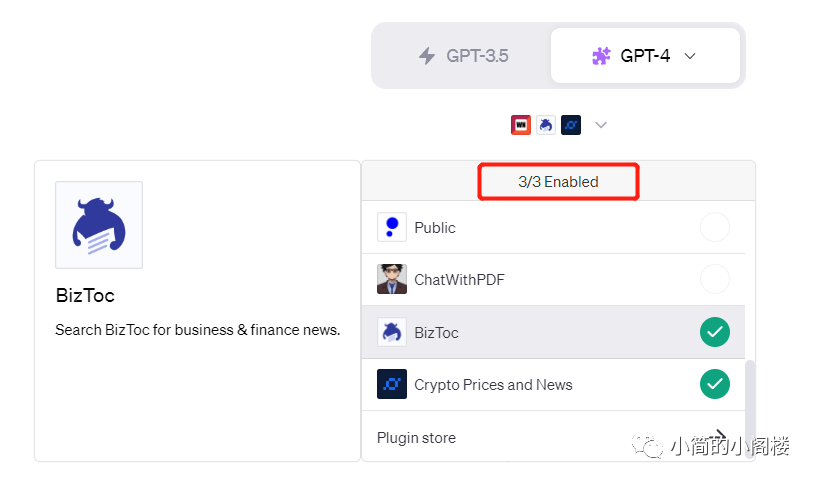Screen dimensions: 816x482
Task: Enable the ChatWithPDF plugin checkbox
Action: pos(715,279)
